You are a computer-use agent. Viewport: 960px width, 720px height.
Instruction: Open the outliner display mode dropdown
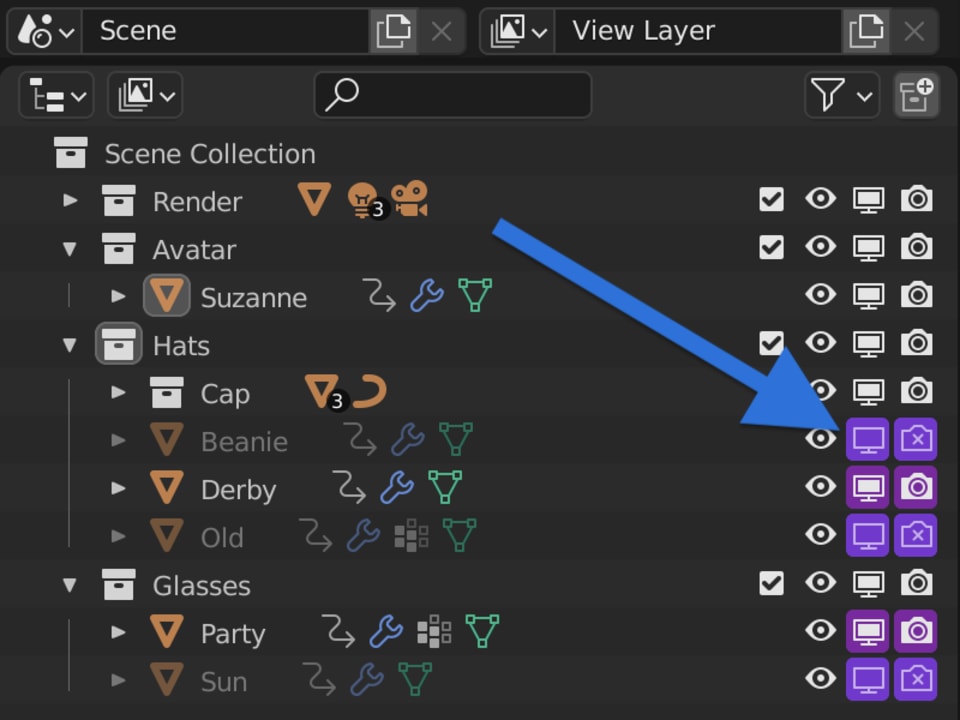point(56,95)
